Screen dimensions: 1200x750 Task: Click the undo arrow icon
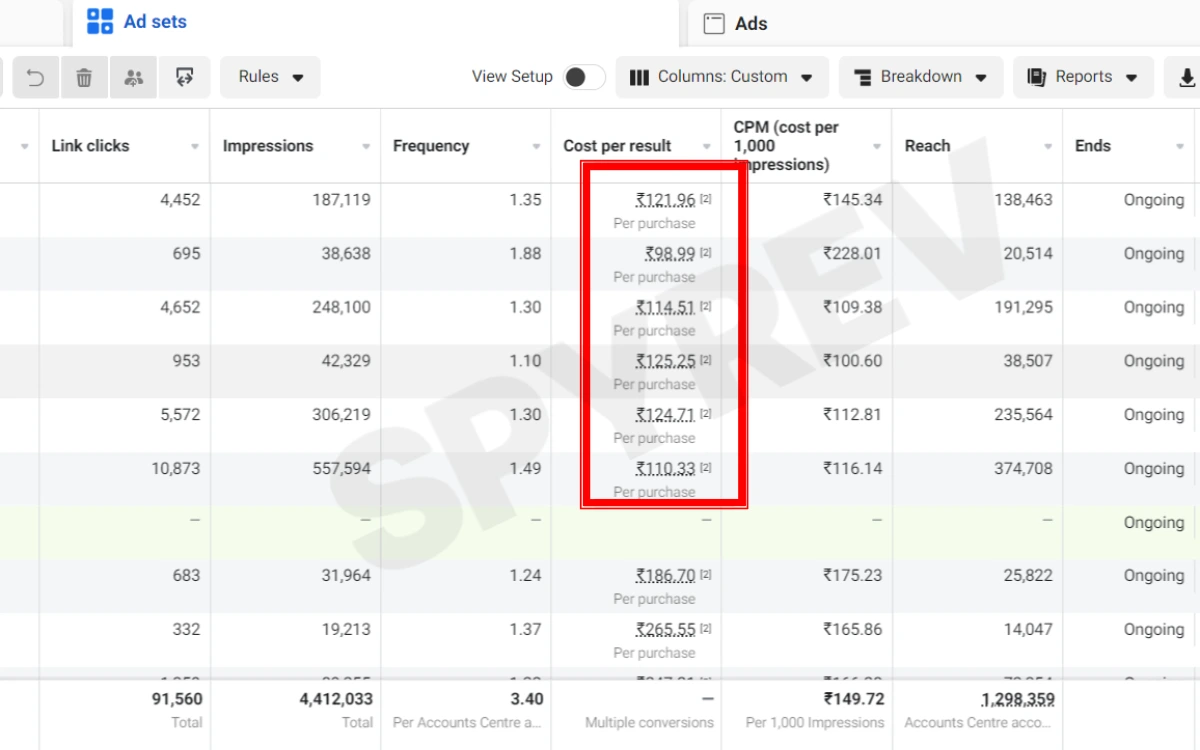tap(35, 77)
